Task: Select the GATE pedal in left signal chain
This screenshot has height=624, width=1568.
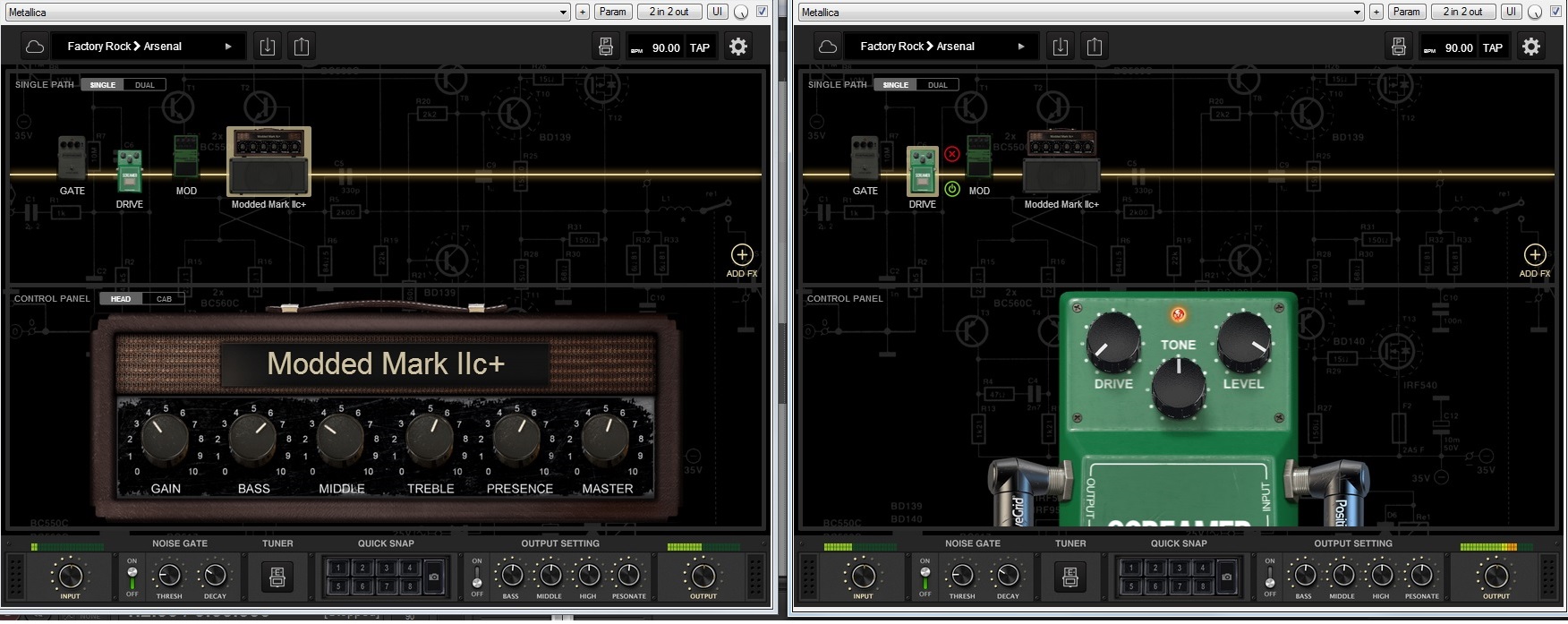Action: point(72,158)
